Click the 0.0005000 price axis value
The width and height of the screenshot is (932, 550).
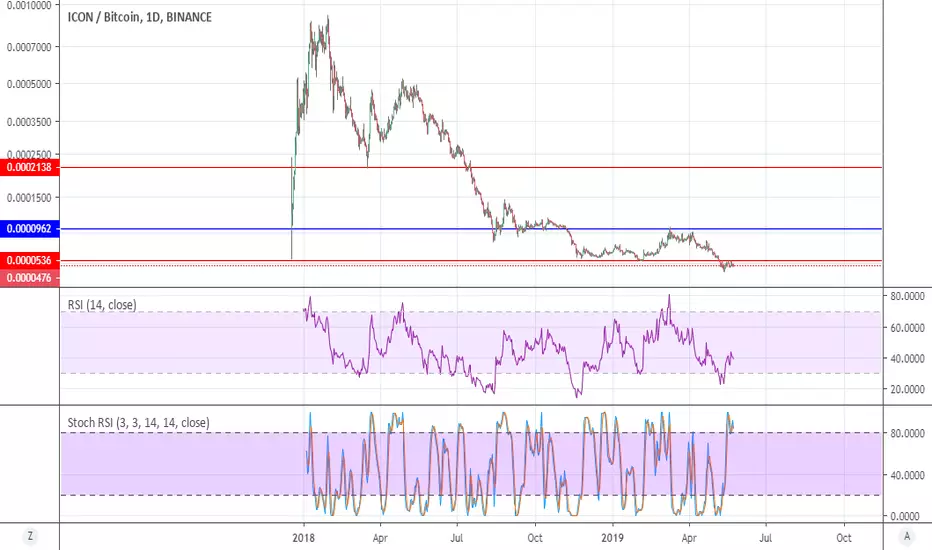29,84
